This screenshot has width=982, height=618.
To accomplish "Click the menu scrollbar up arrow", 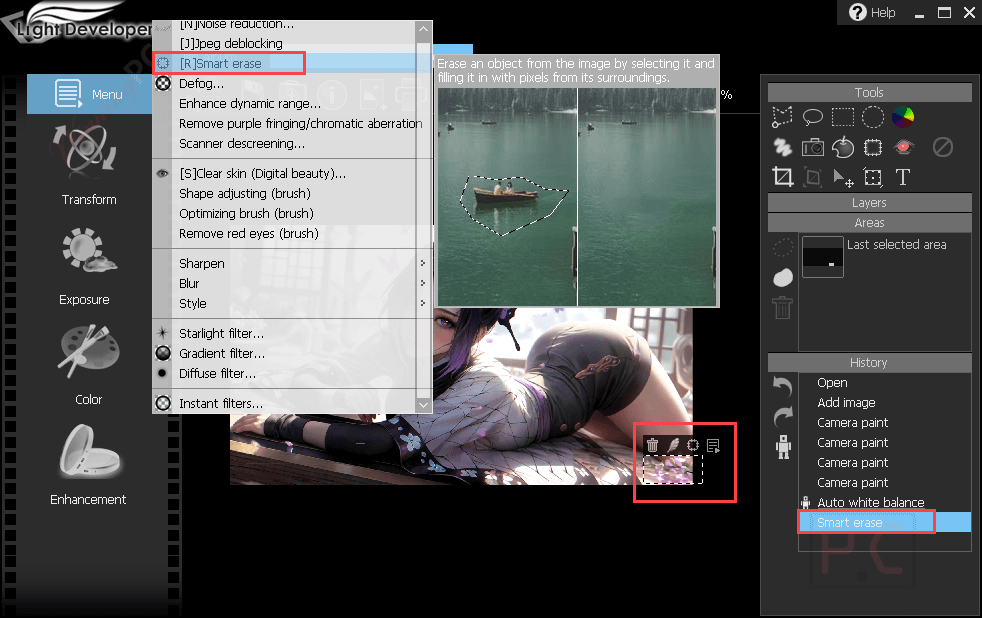I will [424, 29].
